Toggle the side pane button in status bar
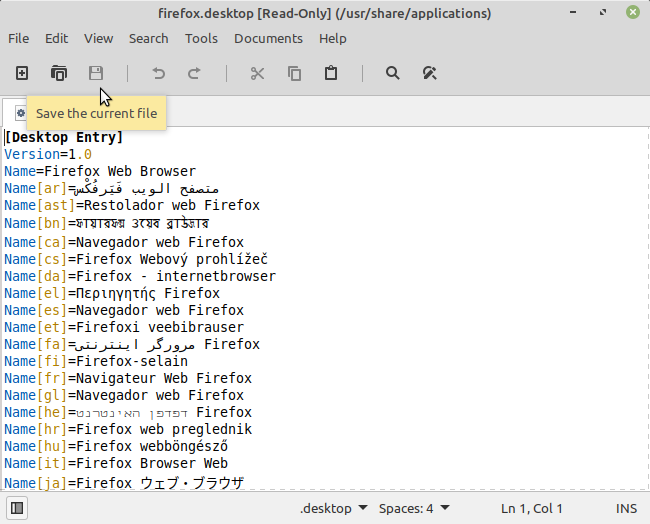Screen dimensions: 650x524 pos(17,508)
